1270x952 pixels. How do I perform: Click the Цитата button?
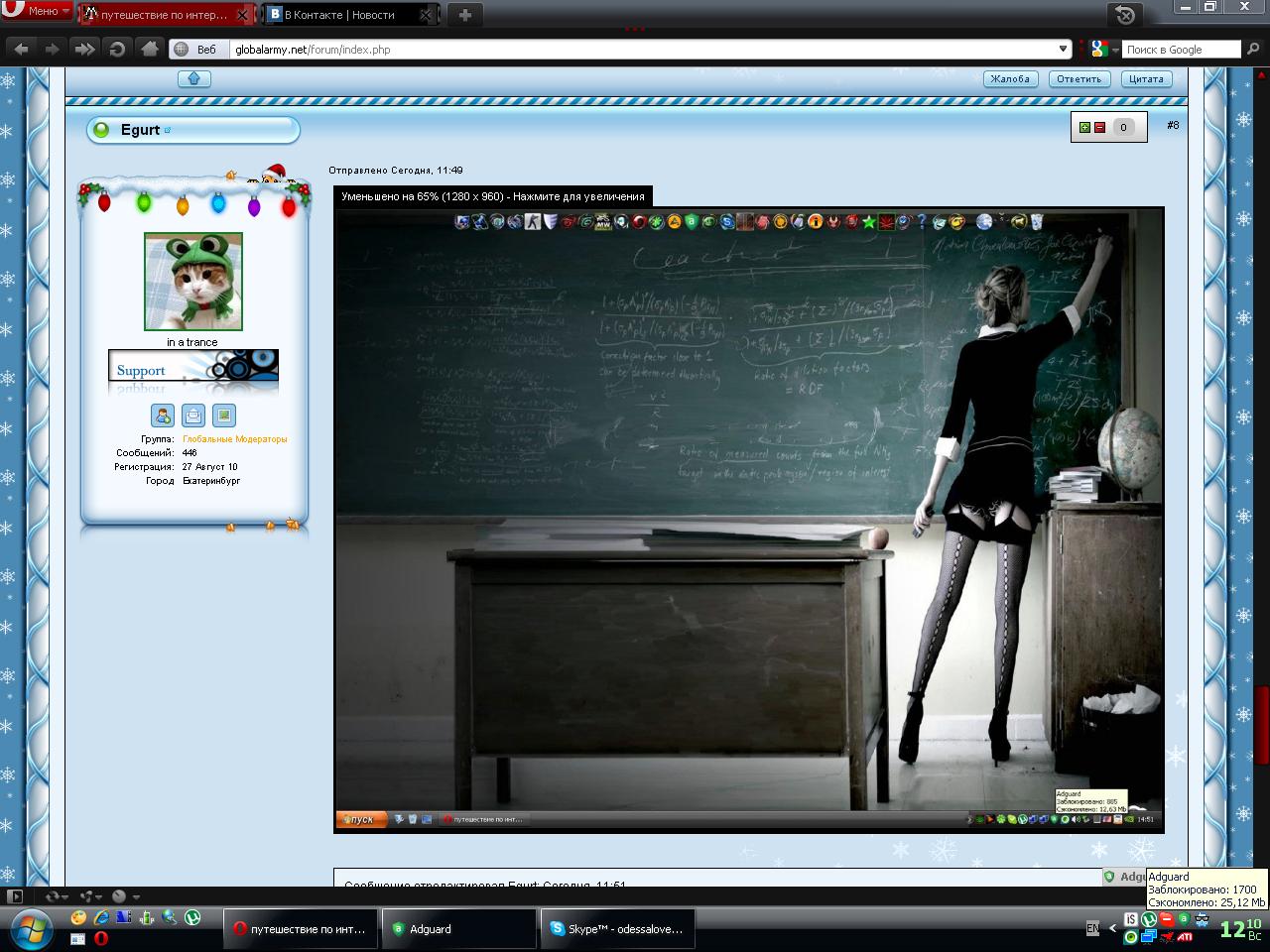pos(1146,79)
